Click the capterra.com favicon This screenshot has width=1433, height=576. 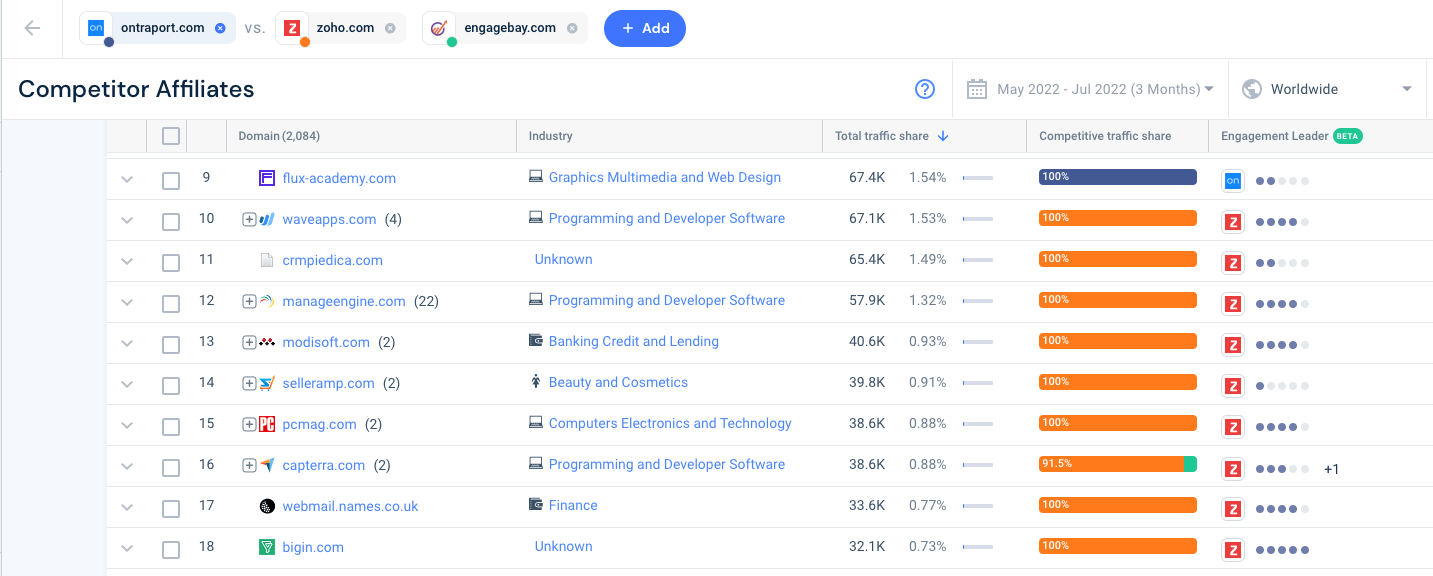(265, 465)
